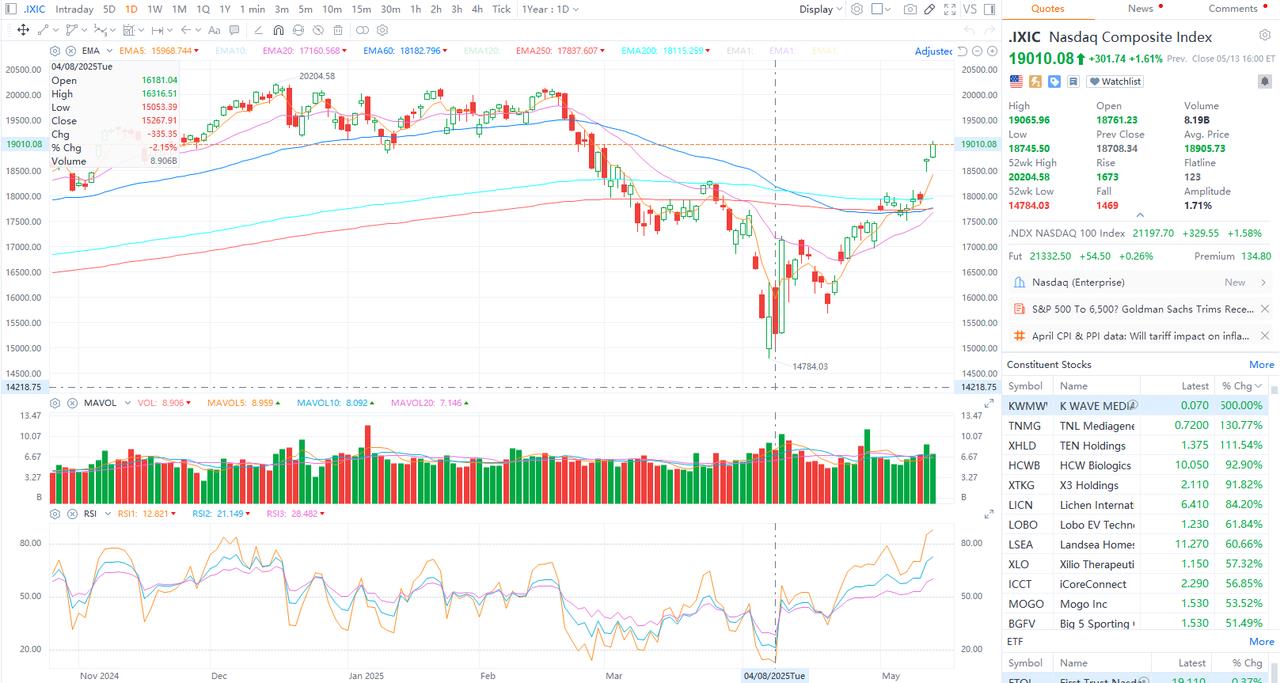The image size is (1280, 683).
Task: Enter fullscreen chart mode
Action: (x=950, y=9)
